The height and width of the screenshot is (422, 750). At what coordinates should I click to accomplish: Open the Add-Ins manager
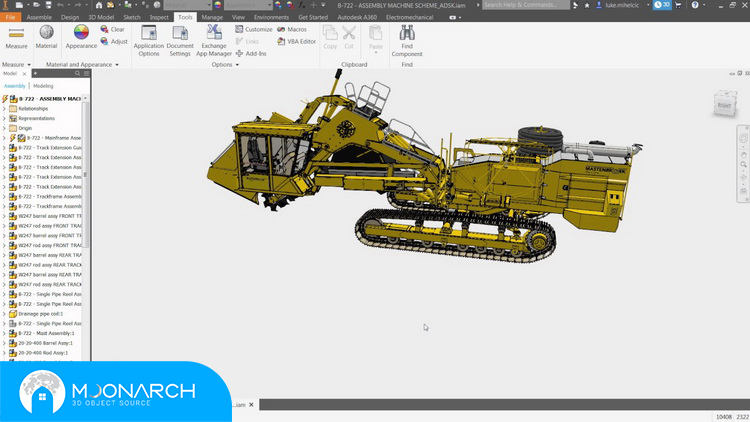click(x=251, y=54)
